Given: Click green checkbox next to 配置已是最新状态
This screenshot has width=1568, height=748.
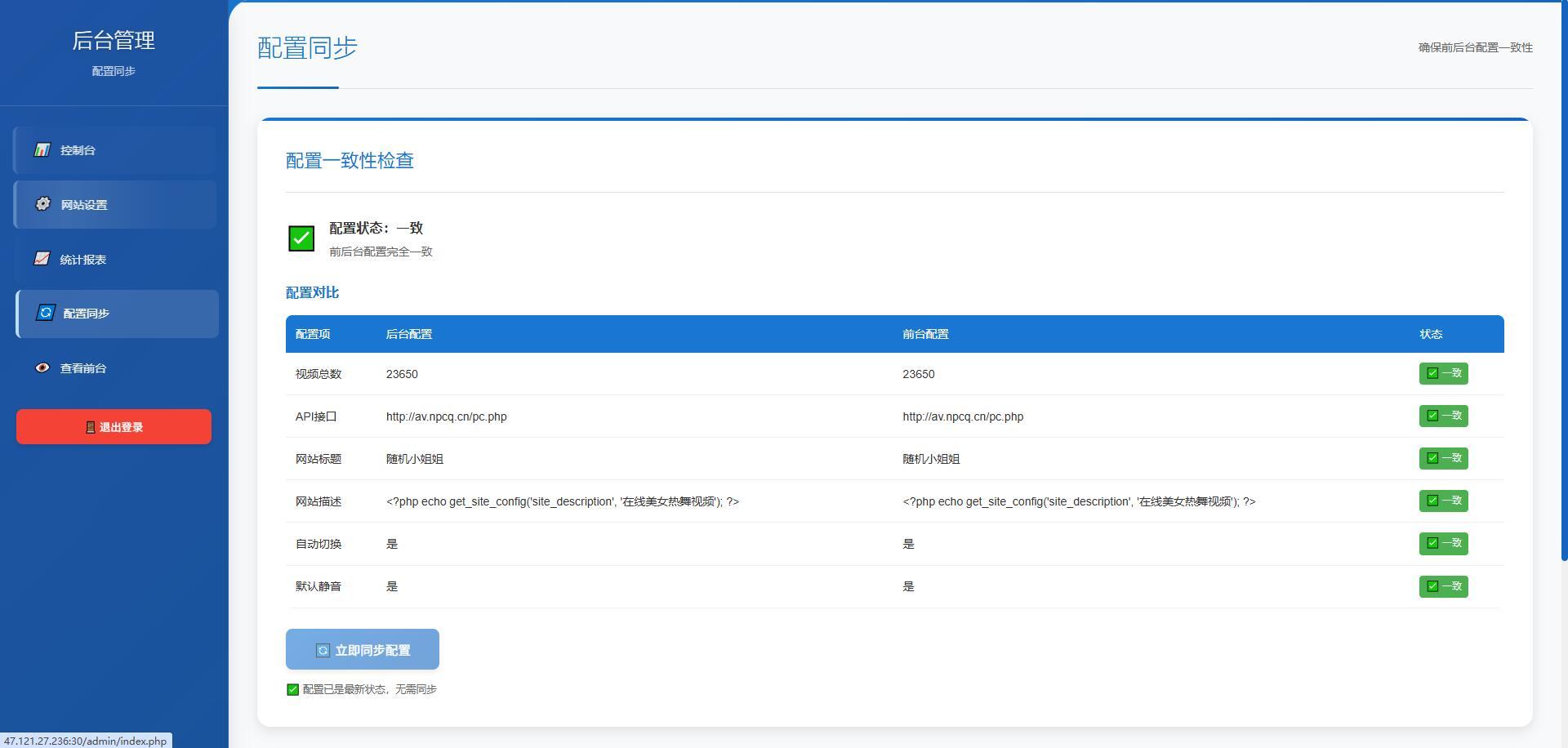Looking at the screenshot, I should (x=292, y=689).
